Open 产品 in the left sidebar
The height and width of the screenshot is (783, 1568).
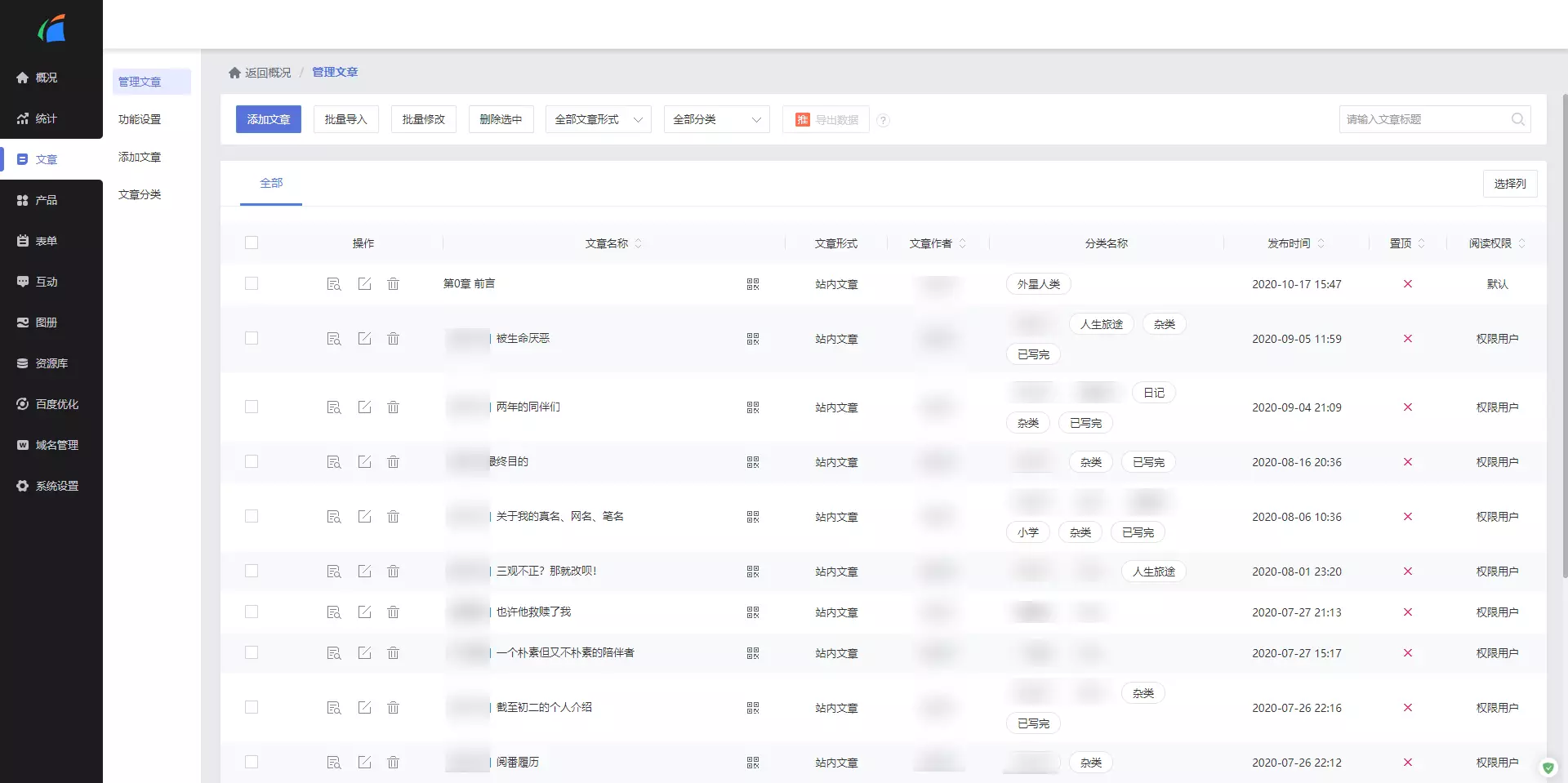47,200
